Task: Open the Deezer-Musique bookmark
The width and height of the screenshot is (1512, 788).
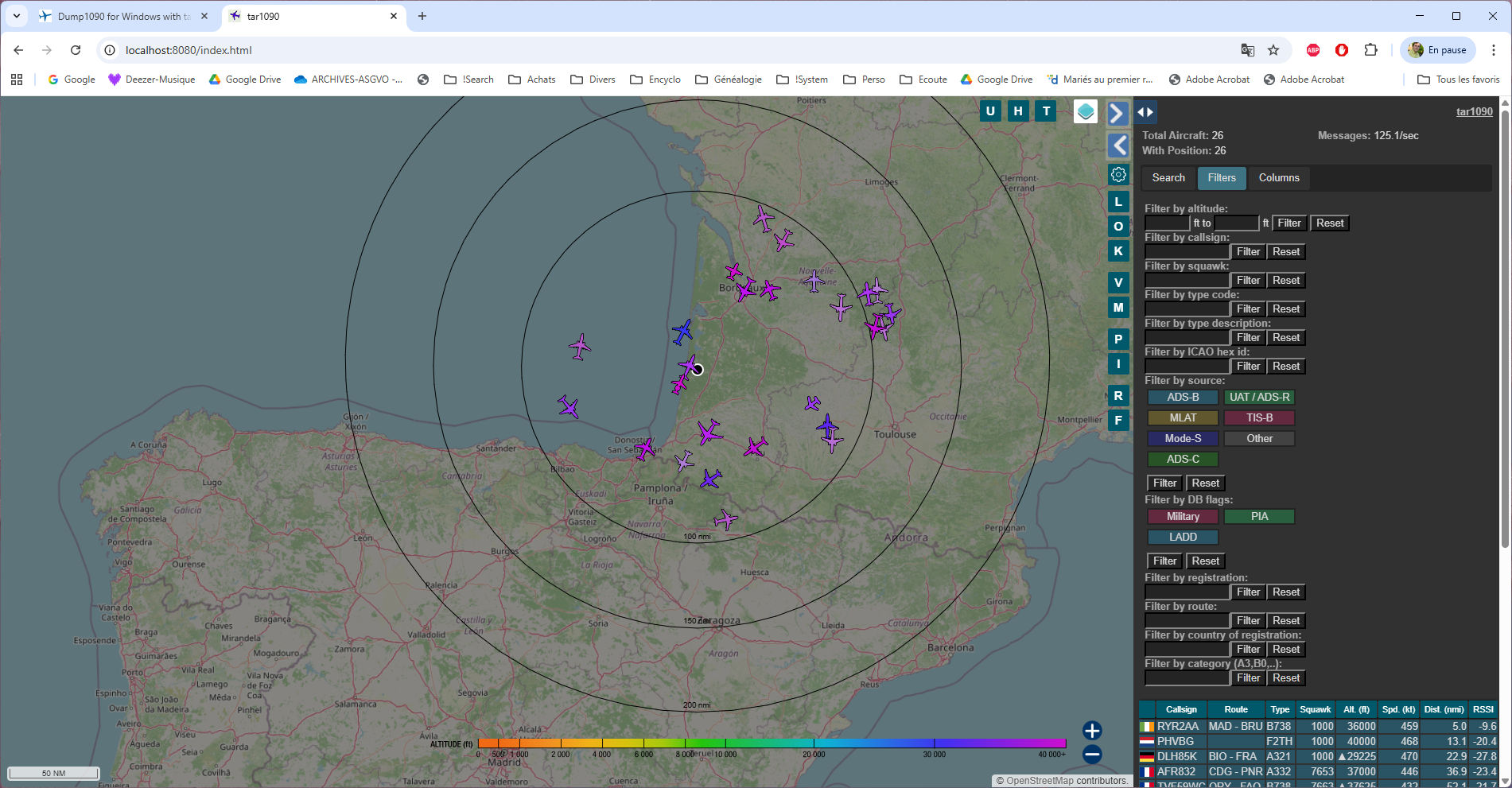Action: pyautogui.click(x=152, y=80)
